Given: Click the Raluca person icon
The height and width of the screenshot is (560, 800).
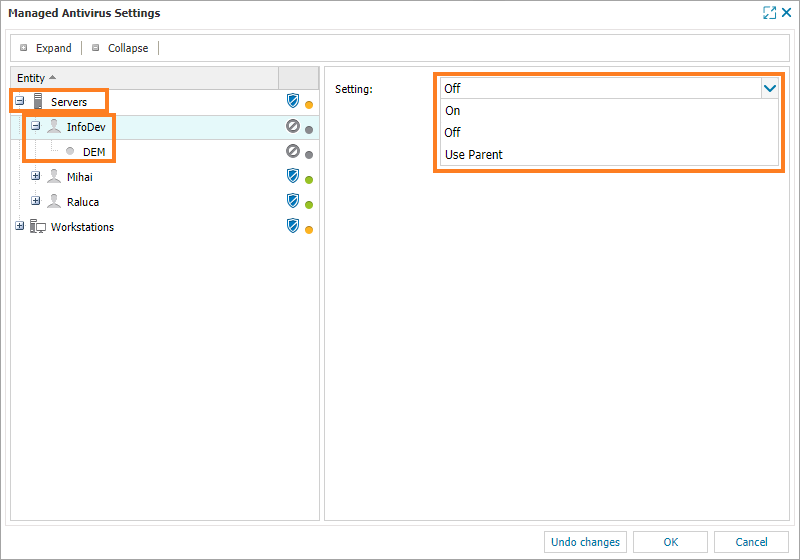Looking at the screenshot, I should coord(54,201).
